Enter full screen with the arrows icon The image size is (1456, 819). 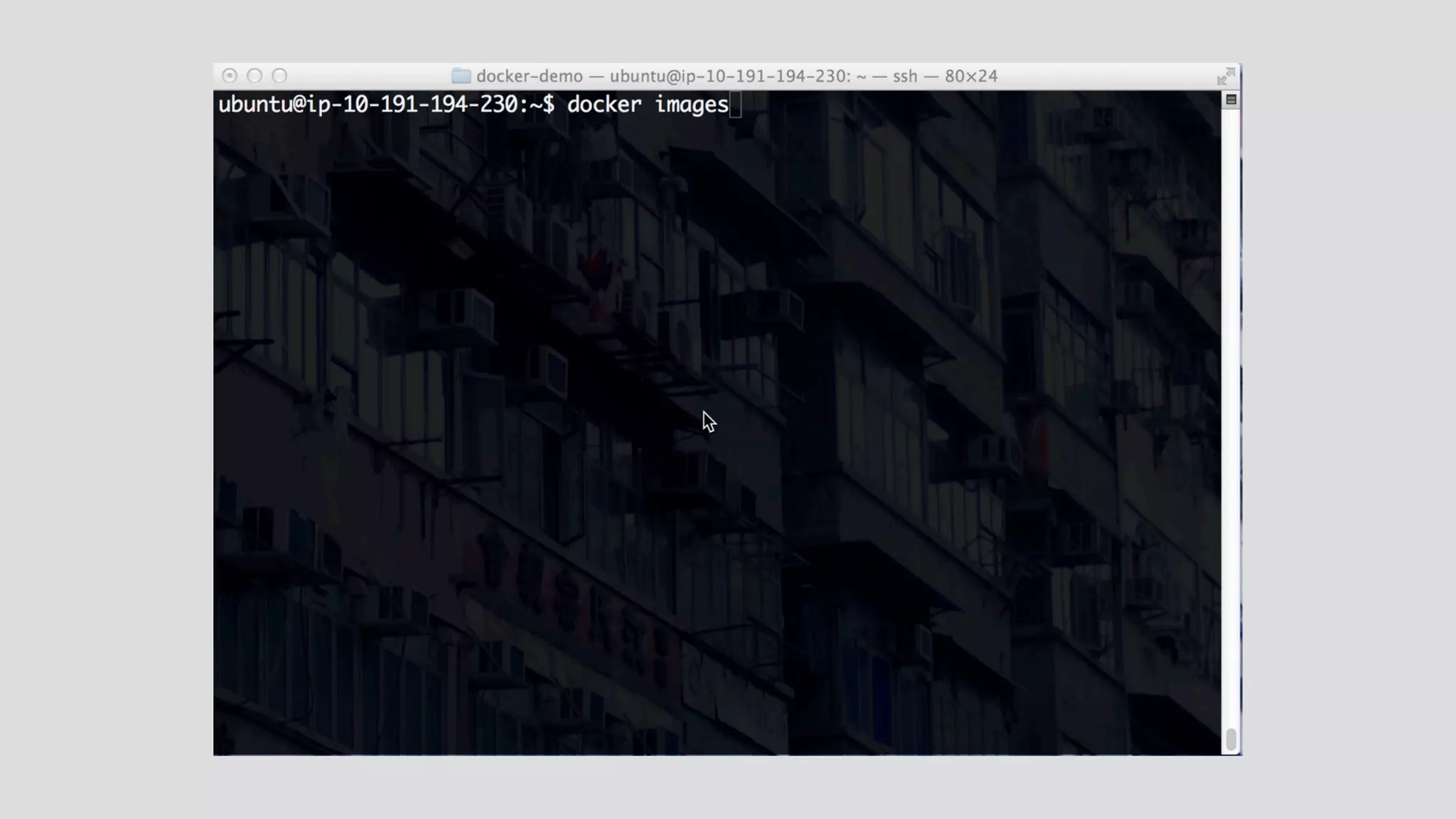[x=1226, y=76]
